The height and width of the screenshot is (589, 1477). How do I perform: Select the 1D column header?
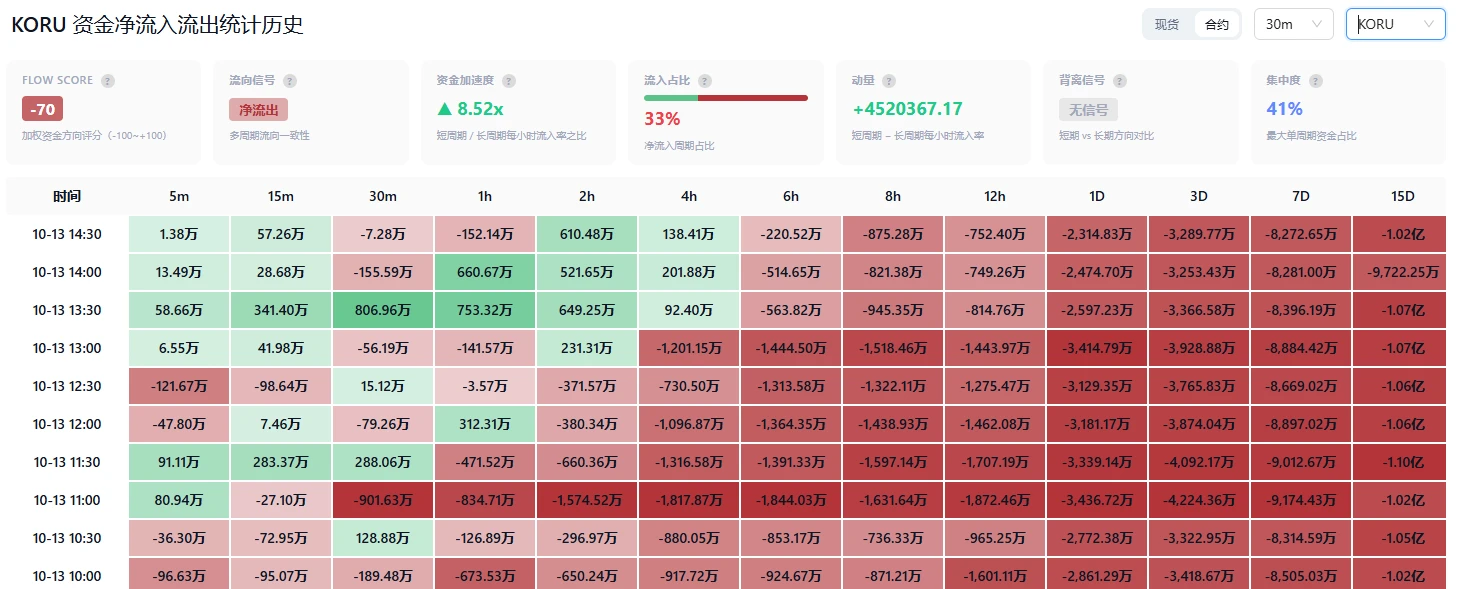click(1097, 196)
